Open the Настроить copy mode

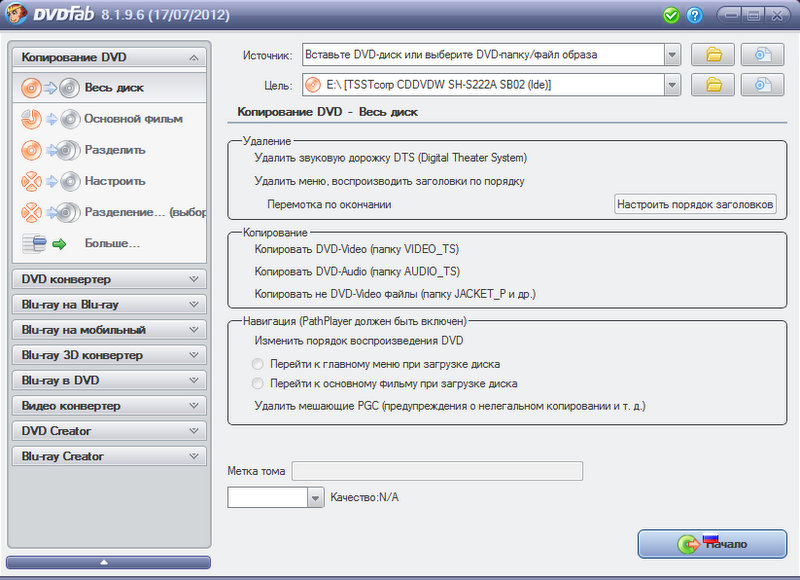[x=109, y=181]
